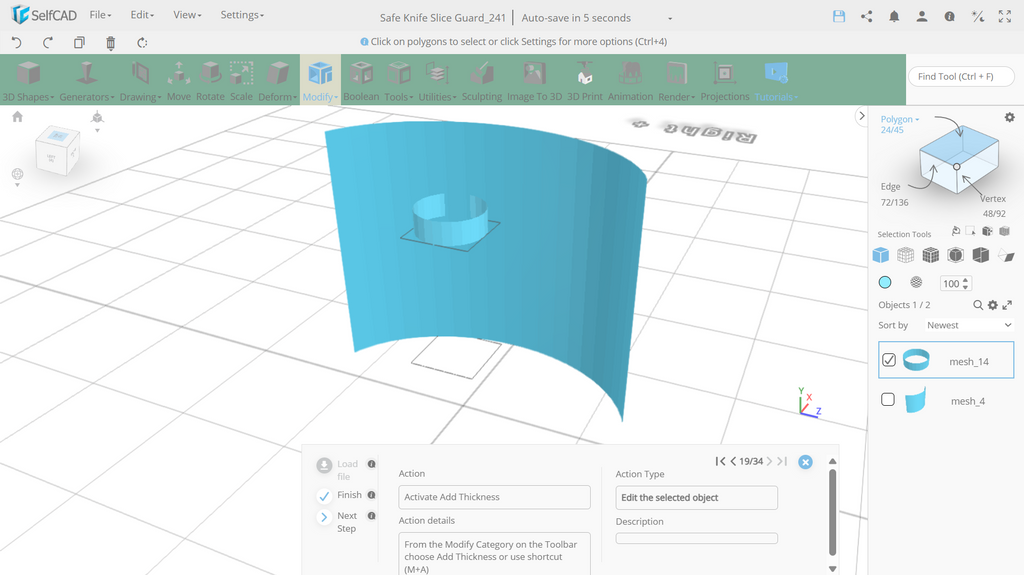Search objects with the magnifier icon

point(978,304)
